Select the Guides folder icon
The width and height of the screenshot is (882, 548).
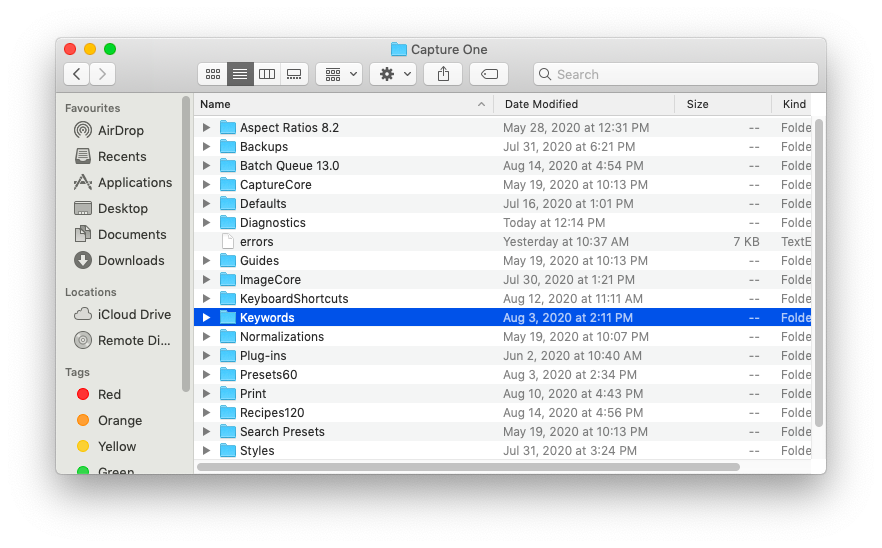(x=228, y=260)
